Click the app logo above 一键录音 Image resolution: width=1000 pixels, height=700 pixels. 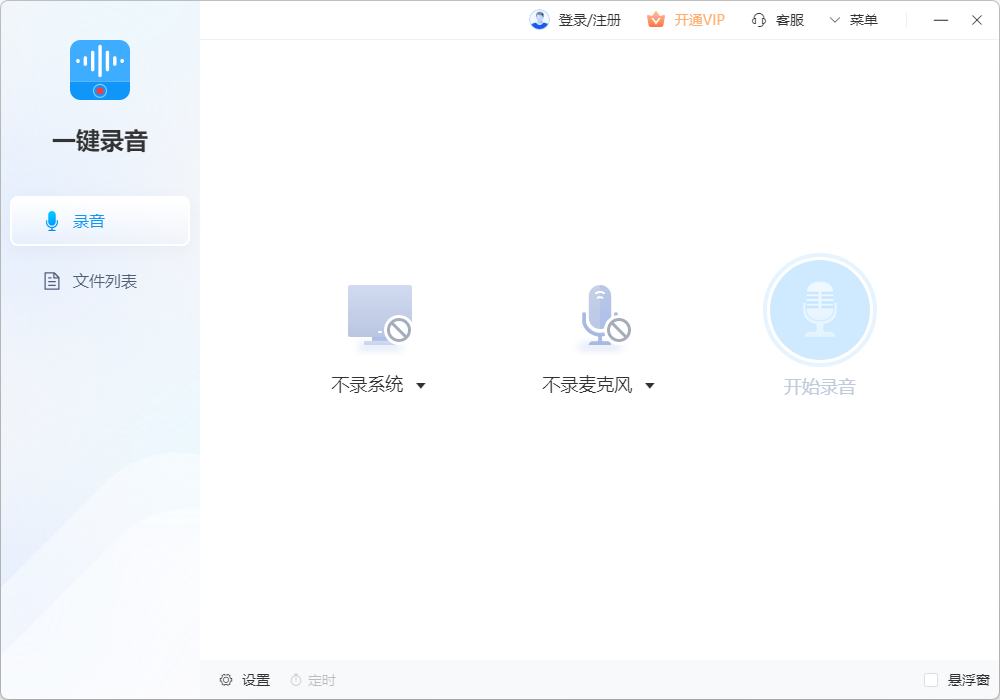tap(99, 70)
